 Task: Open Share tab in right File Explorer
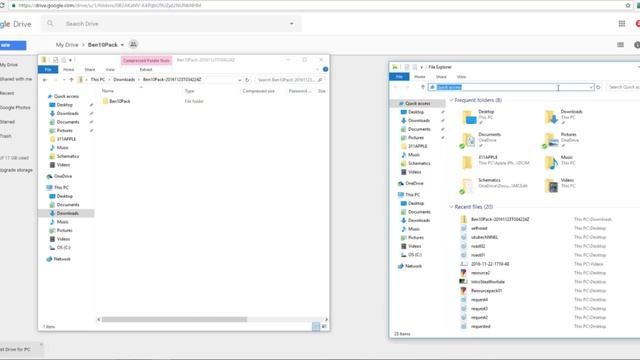click(x=441, y=77)
